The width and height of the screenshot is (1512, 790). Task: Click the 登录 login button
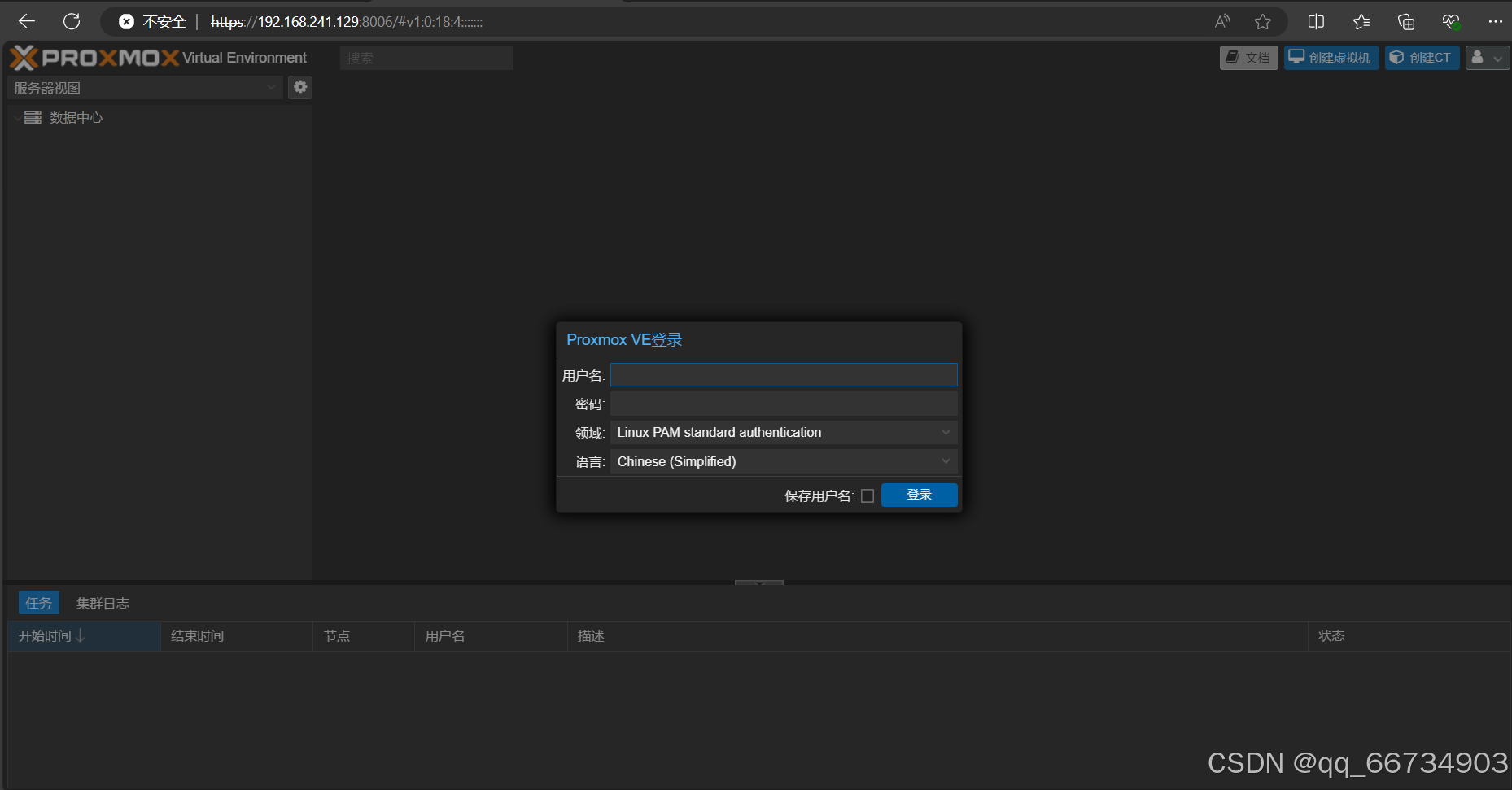pos(920,495)
